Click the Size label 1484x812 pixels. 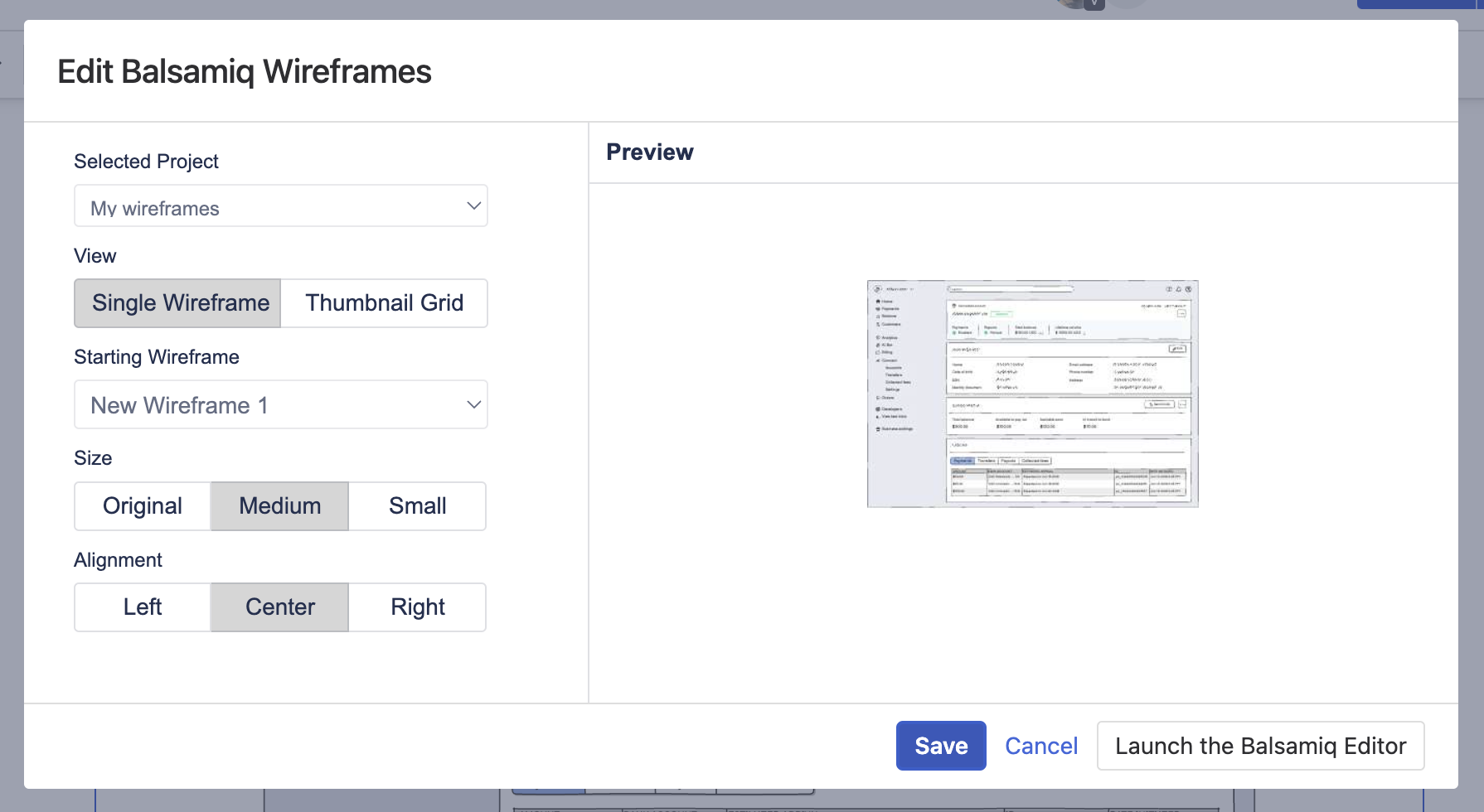tap(93, 458)
